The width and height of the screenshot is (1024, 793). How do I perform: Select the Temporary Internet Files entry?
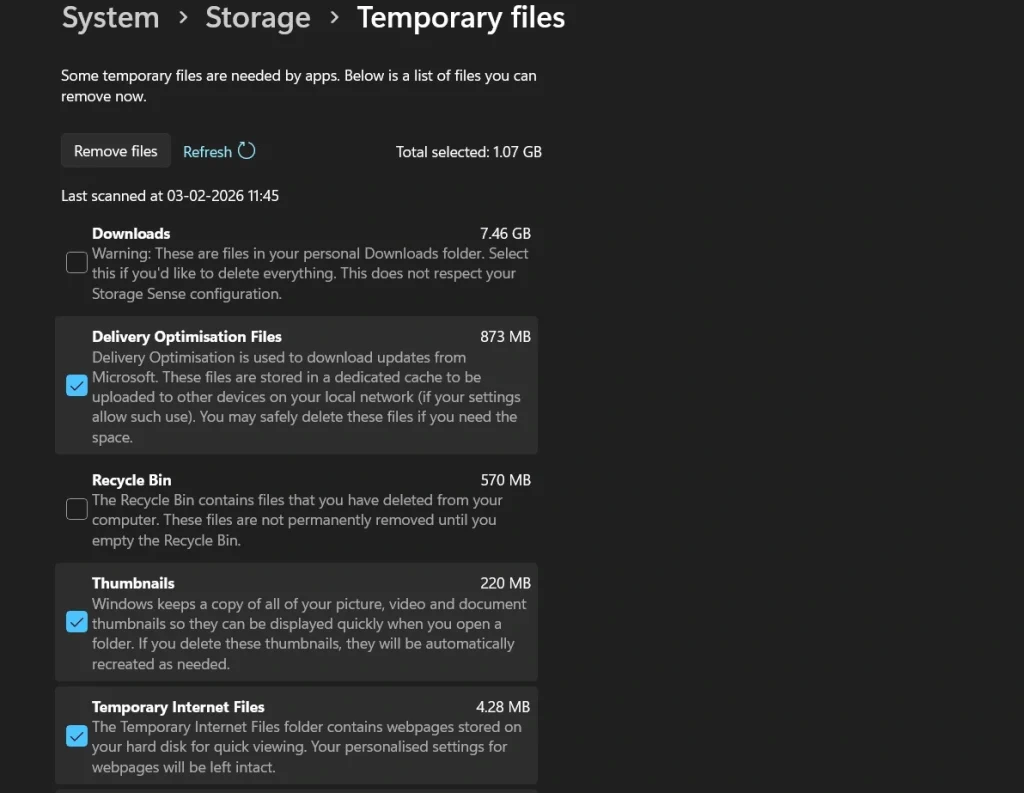178,706
